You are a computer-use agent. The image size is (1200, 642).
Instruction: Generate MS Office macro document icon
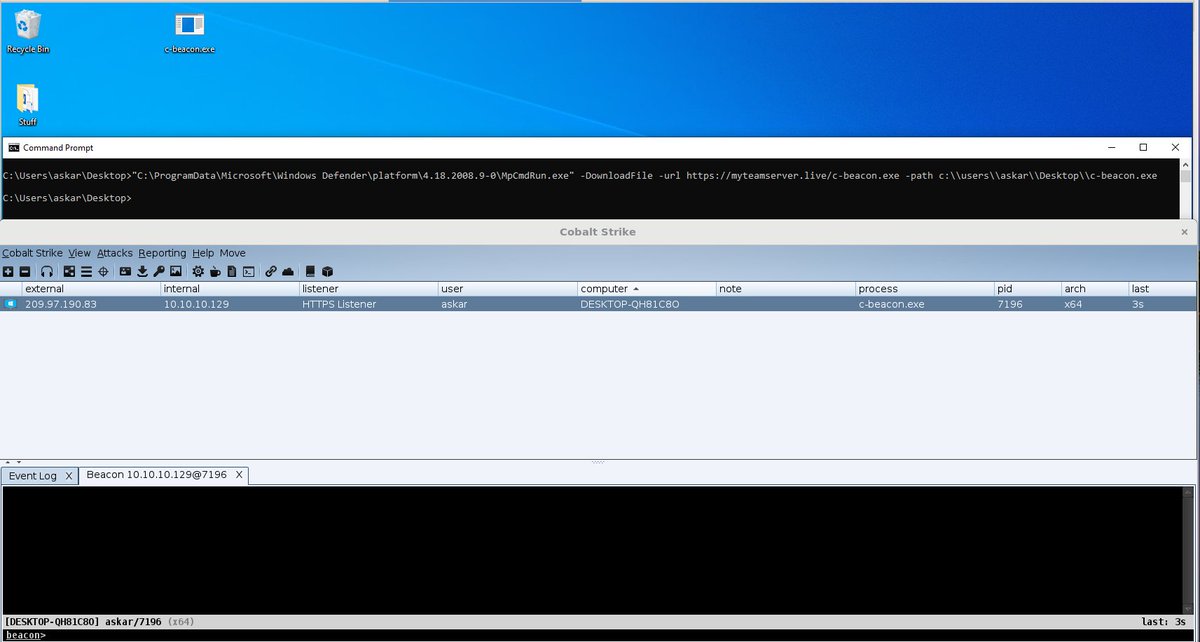232,271
